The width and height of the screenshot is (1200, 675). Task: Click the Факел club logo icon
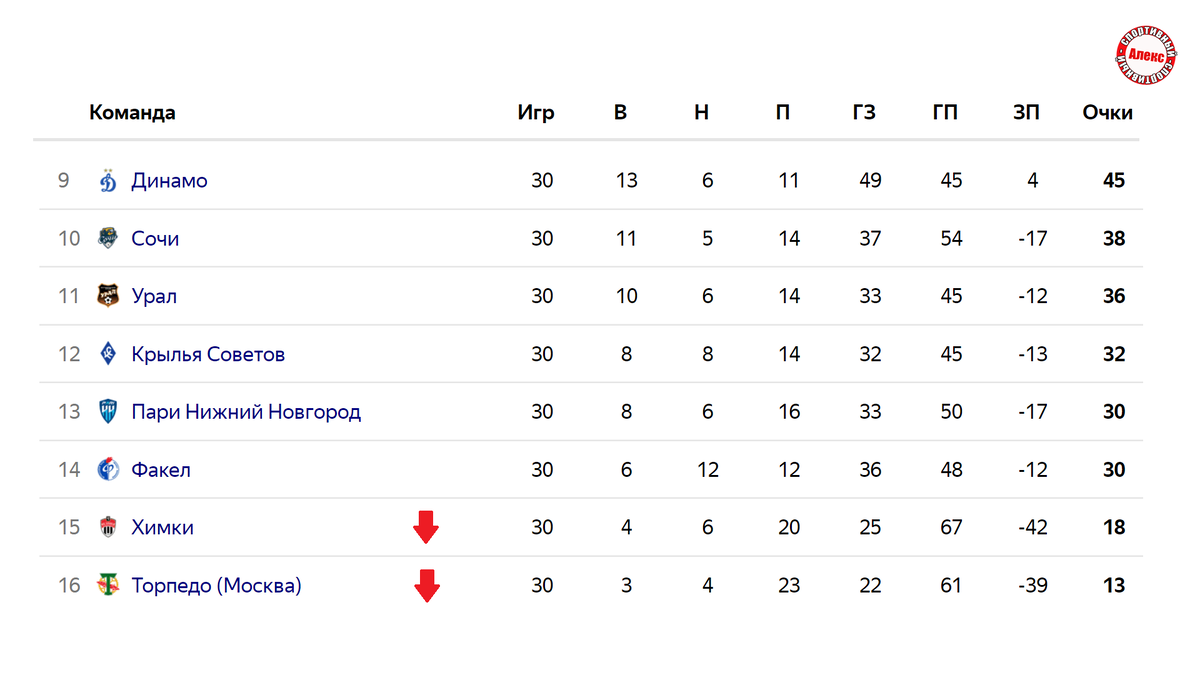(x=108, y=470)
